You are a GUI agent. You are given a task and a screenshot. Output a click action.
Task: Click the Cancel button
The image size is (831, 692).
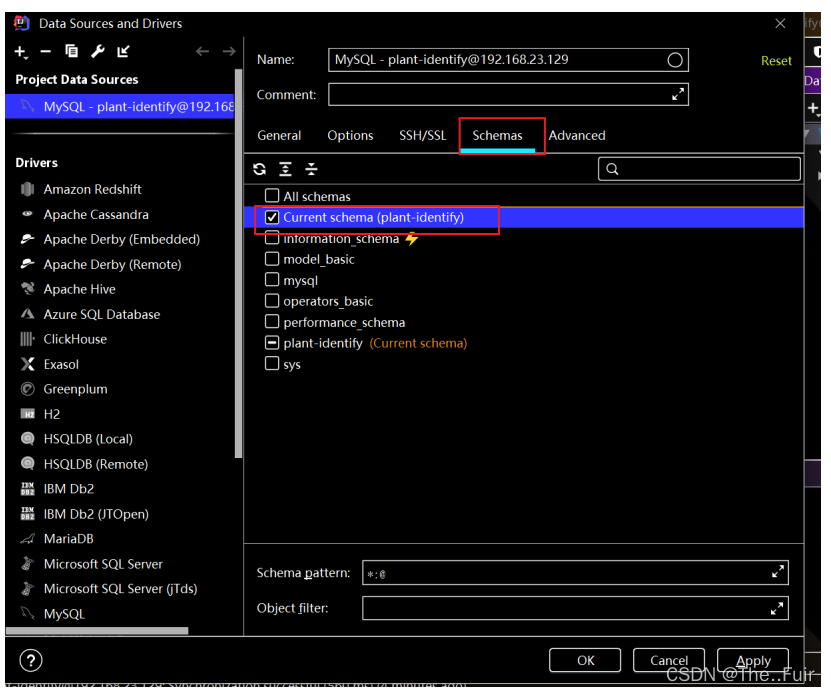click(x=669, y=660)
